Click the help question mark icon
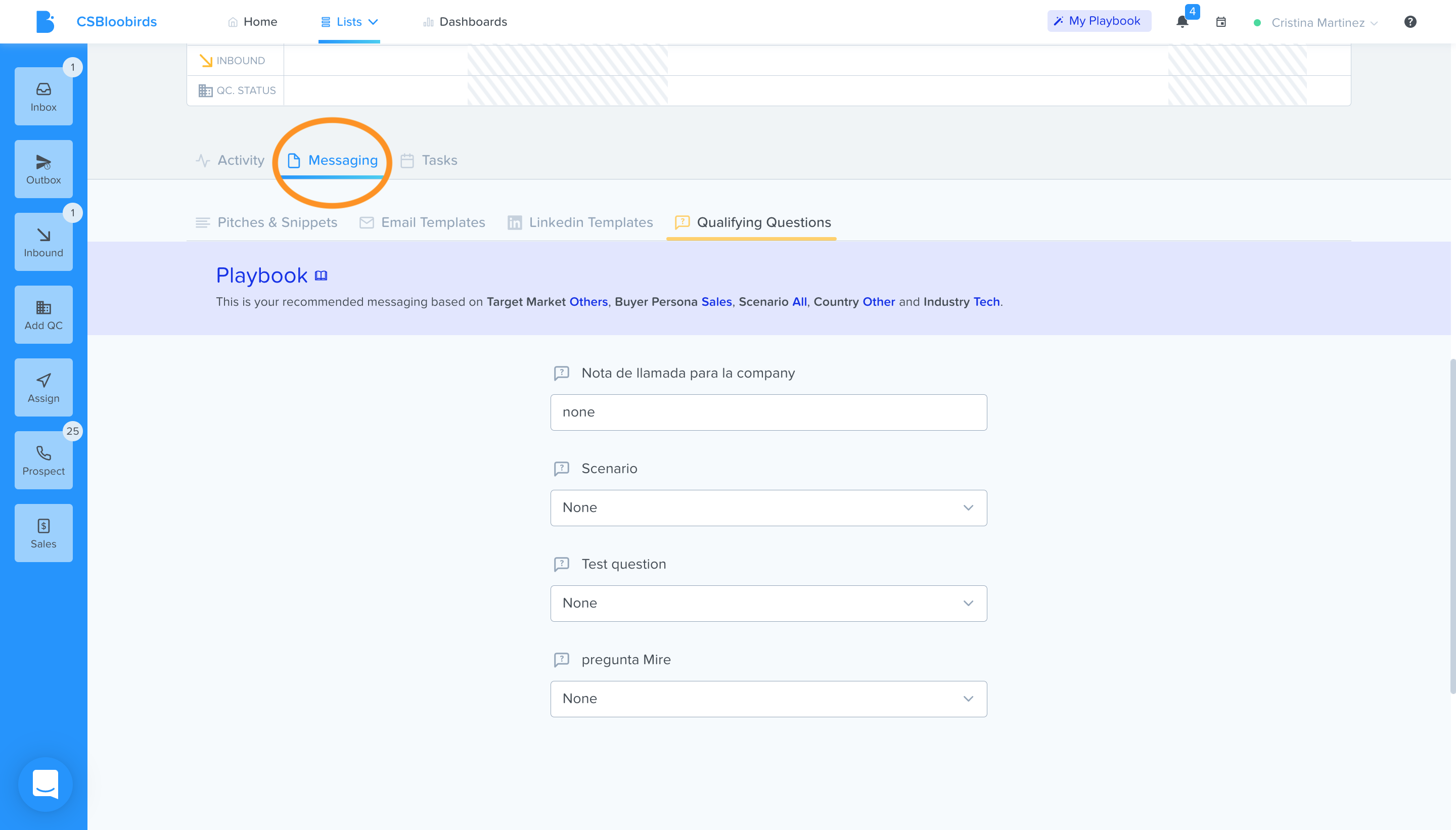The image size is (1456, 830). point(1410,22)
